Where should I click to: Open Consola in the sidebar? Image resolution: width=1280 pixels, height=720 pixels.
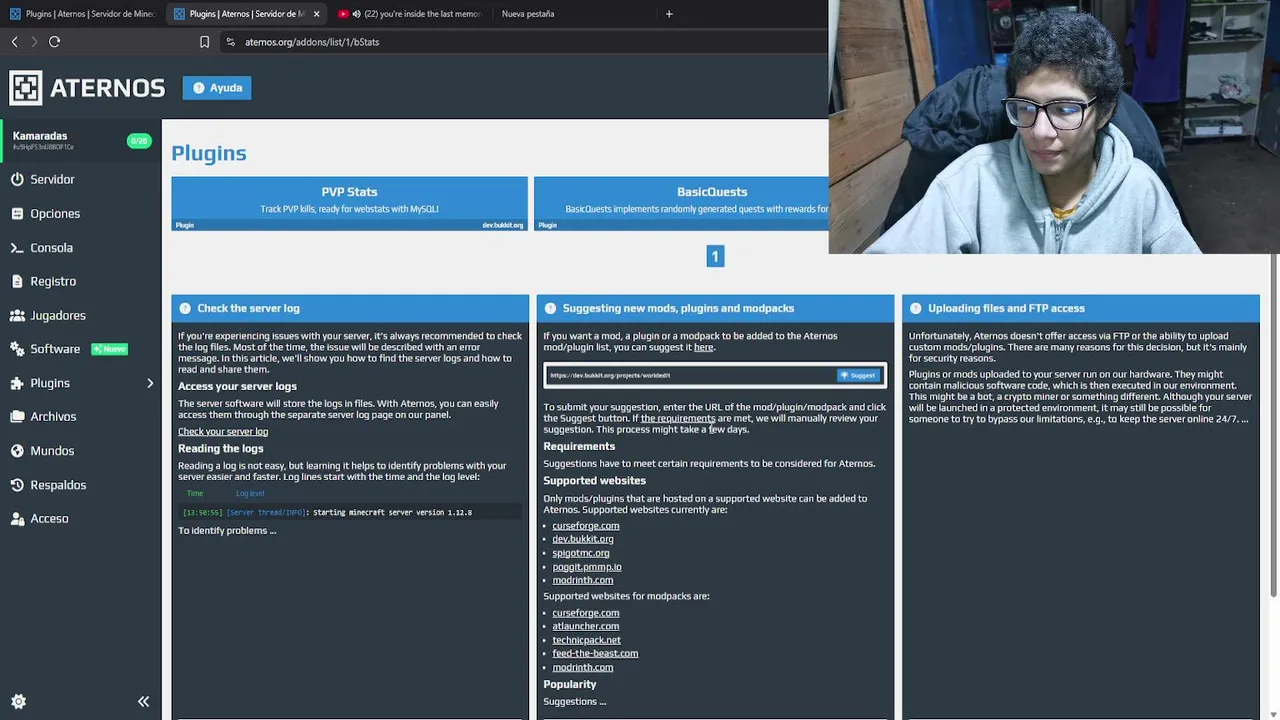point(51,247)
